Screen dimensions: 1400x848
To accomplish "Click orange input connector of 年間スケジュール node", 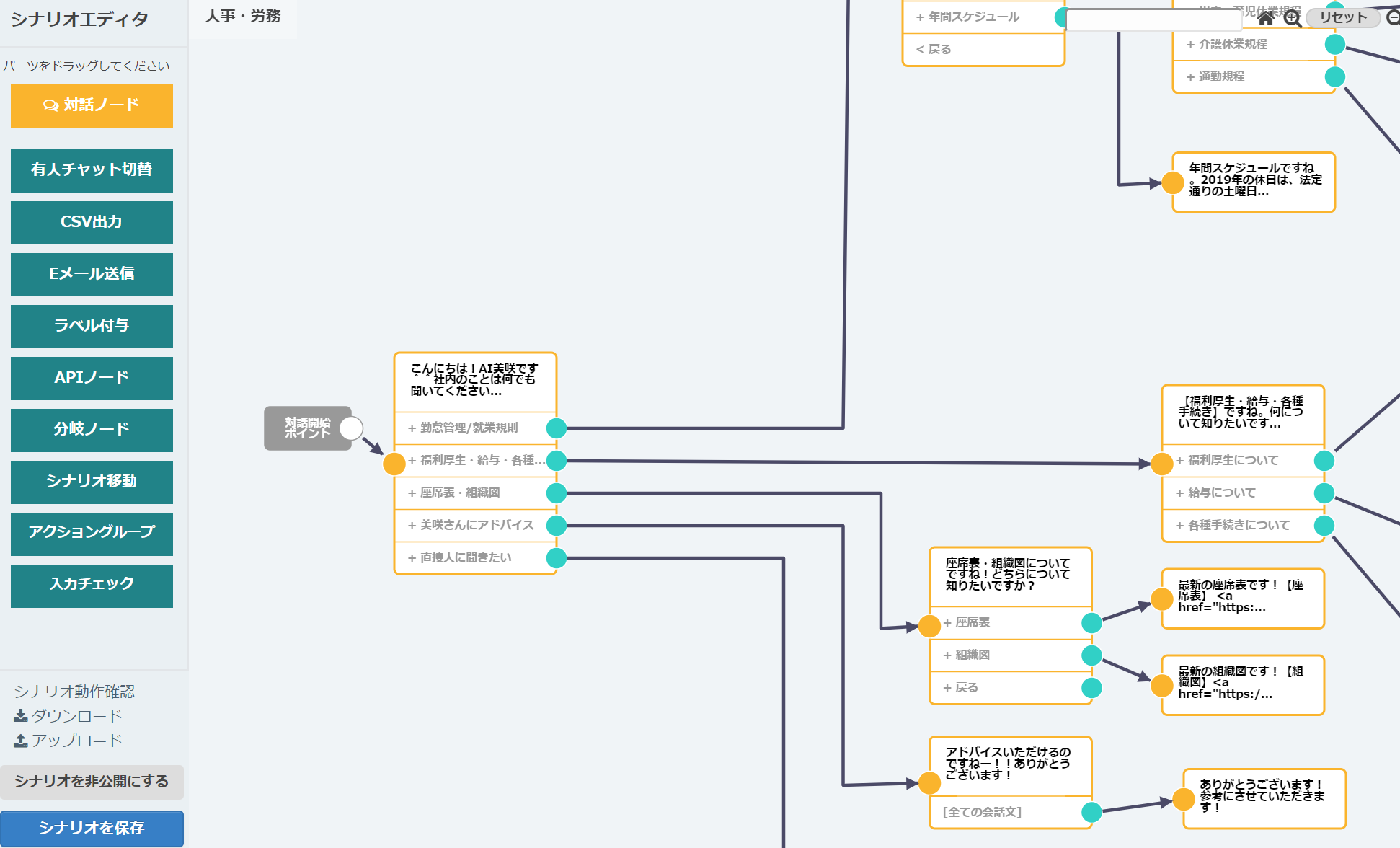I will tap(1173, 183).
